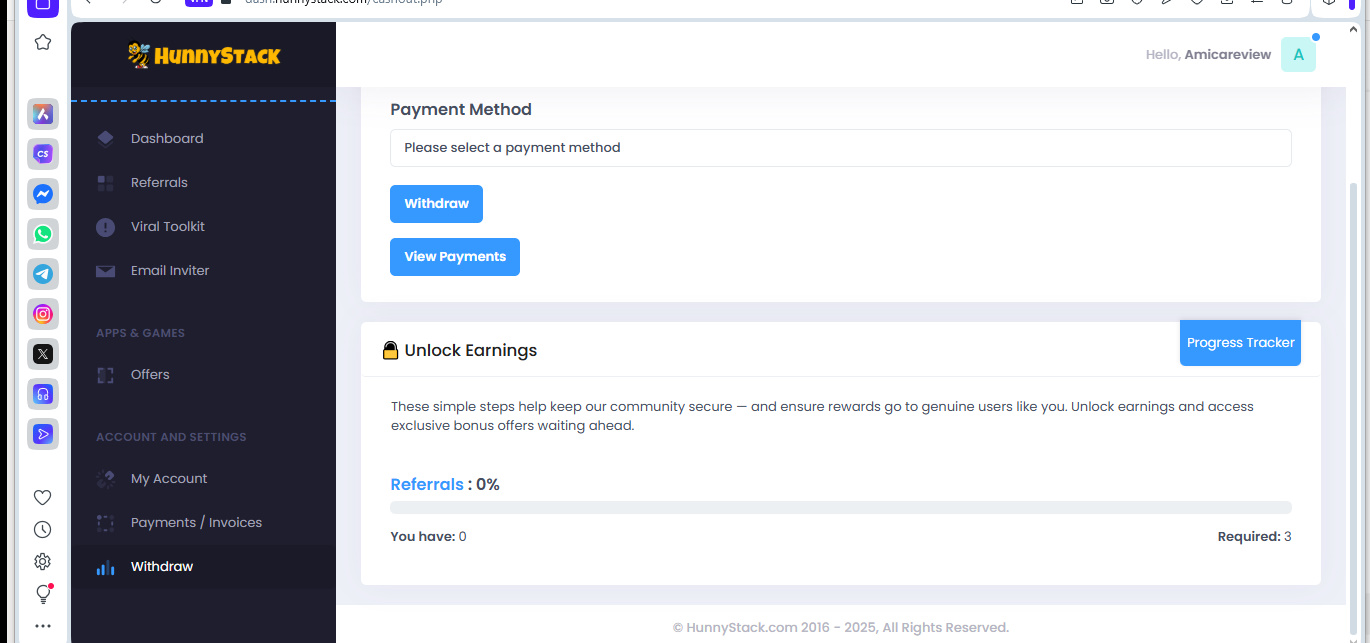1370x643 pixels.
Task: Click the 'Required: 3' text
Action: coord(1254,537)
